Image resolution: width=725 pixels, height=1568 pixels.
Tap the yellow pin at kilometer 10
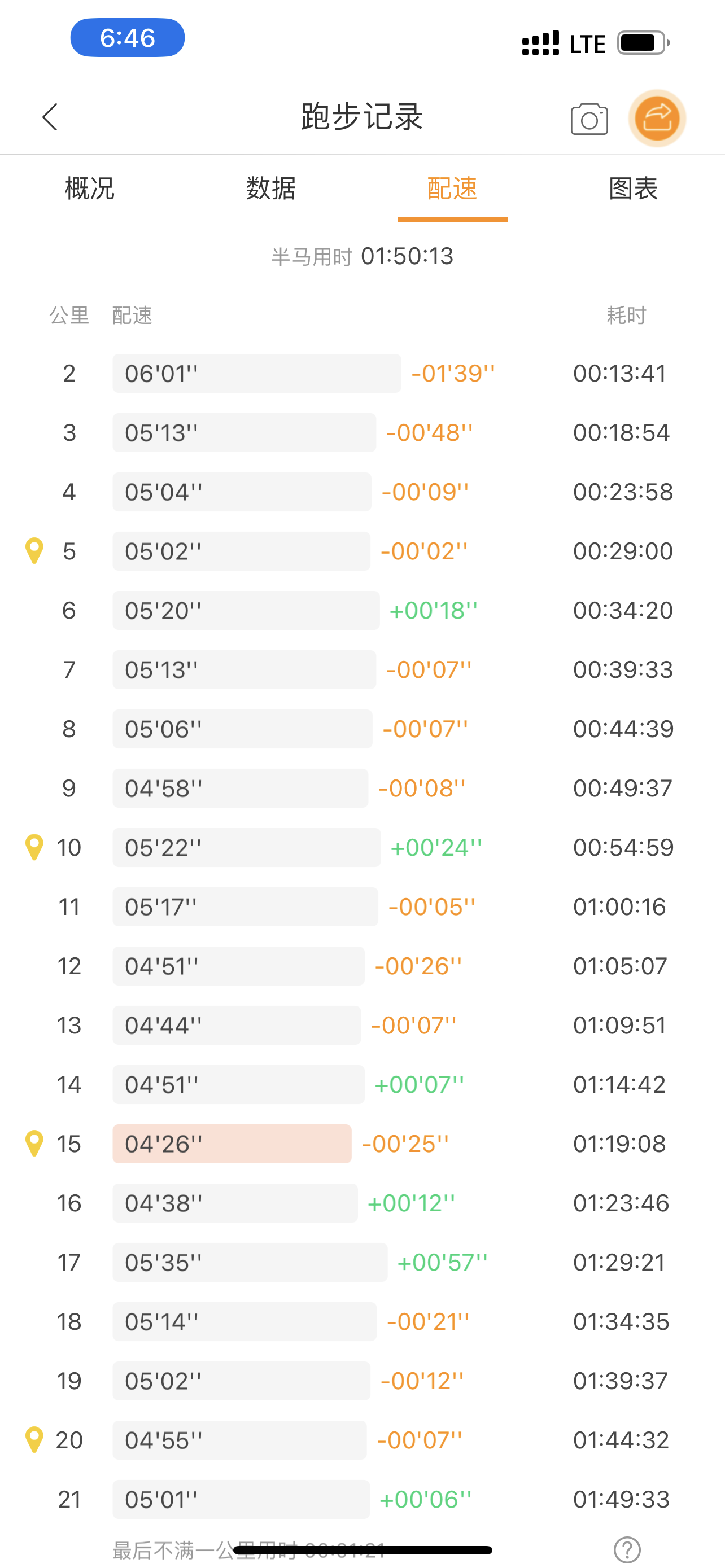[34, 847]
